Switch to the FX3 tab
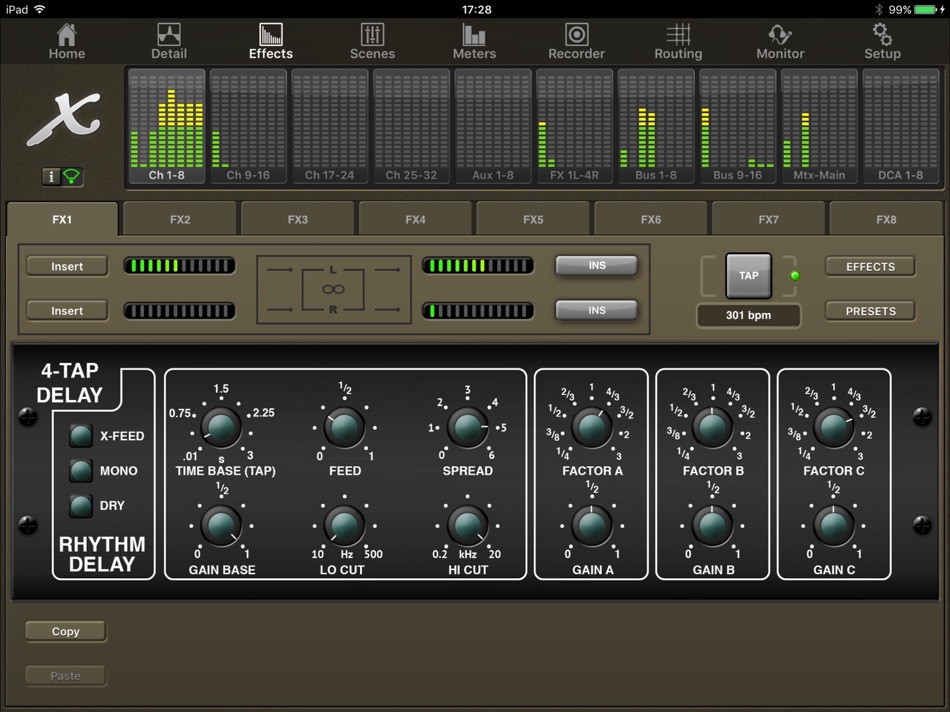The image size is (950, 712). pyautogui.click(x=297, y=218)
